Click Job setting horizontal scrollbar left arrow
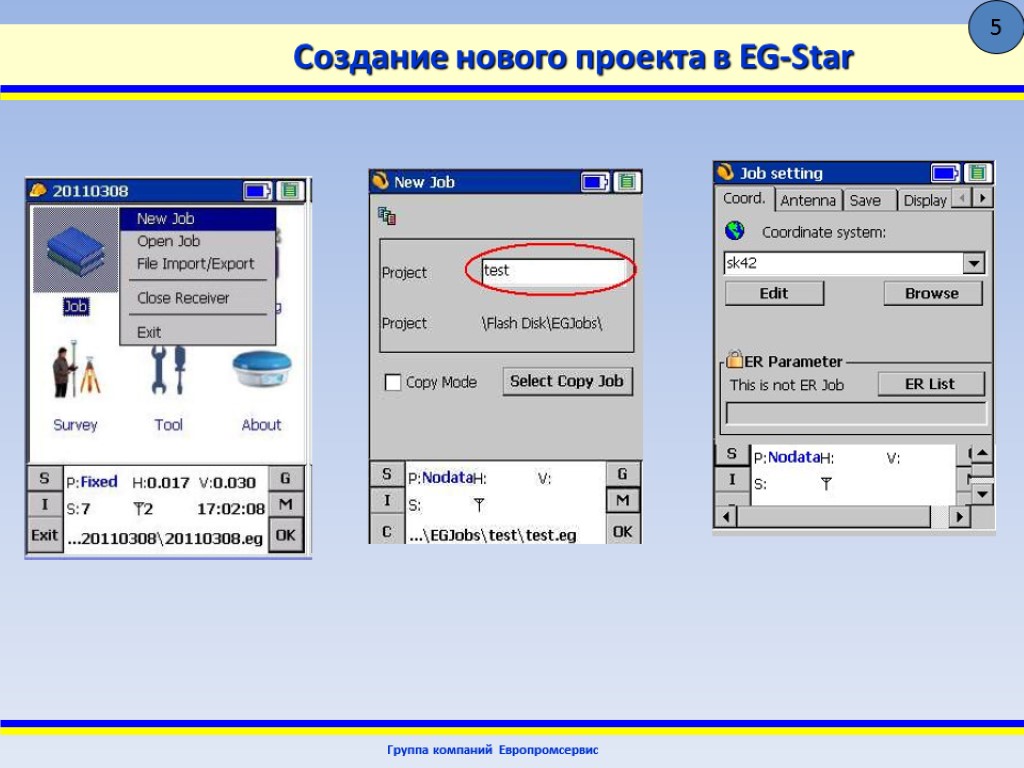This screenshot has width=1024, height=768. point(726,517)
